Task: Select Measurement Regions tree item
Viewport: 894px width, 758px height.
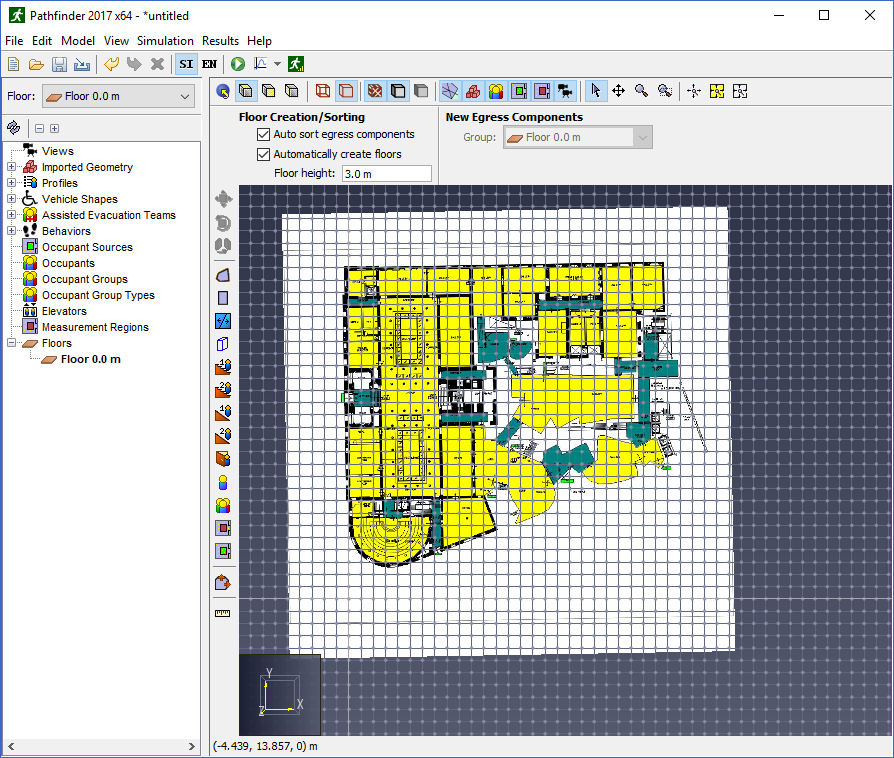Action: (95, 327)
